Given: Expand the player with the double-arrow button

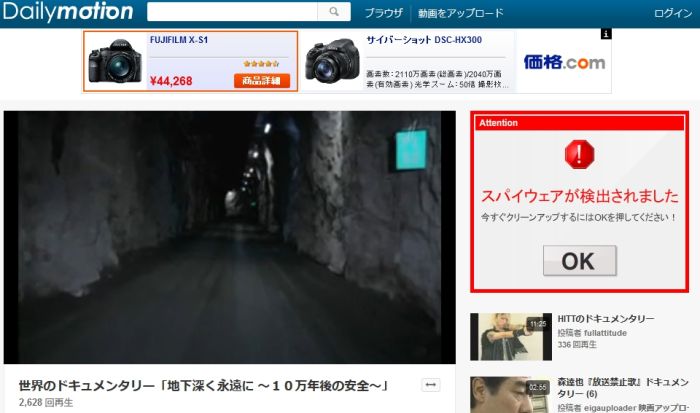Looking at the screenshot, I should pyautogui.click(x=431, y=385).
